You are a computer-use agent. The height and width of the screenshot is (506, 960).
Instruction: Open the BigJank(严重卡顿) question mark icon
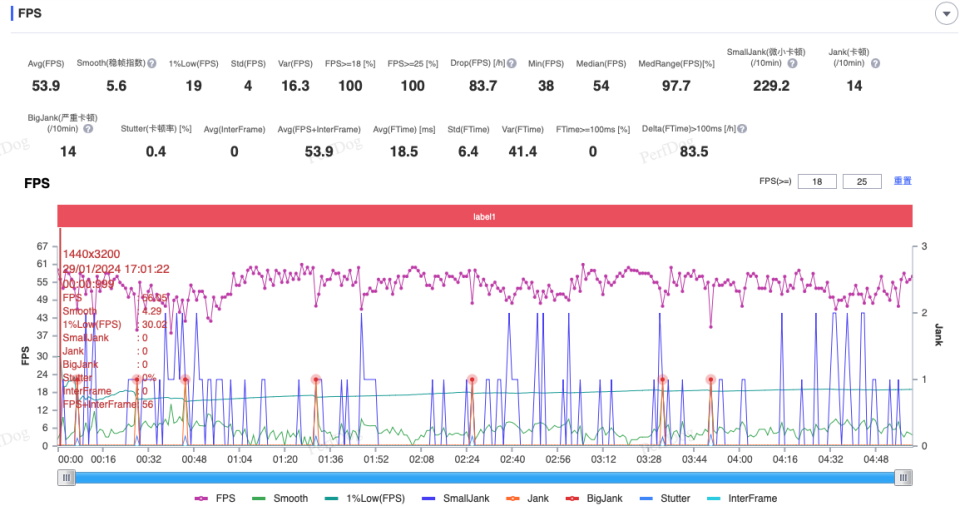[x=88, y=129]
